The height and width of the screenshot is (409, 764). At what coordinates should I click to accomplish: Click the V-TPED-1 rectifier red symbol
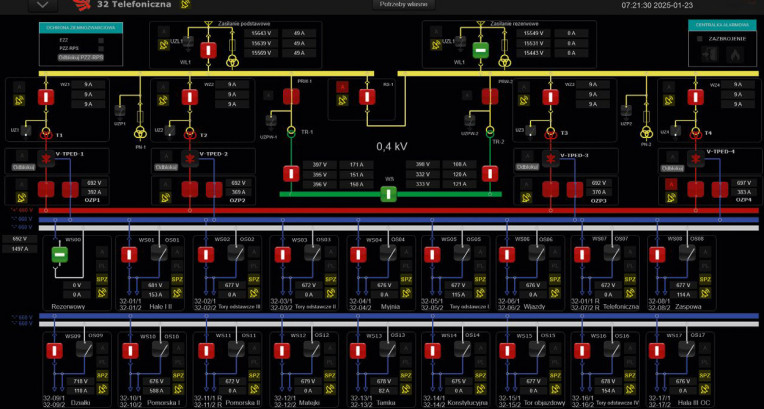click(45, 160)
